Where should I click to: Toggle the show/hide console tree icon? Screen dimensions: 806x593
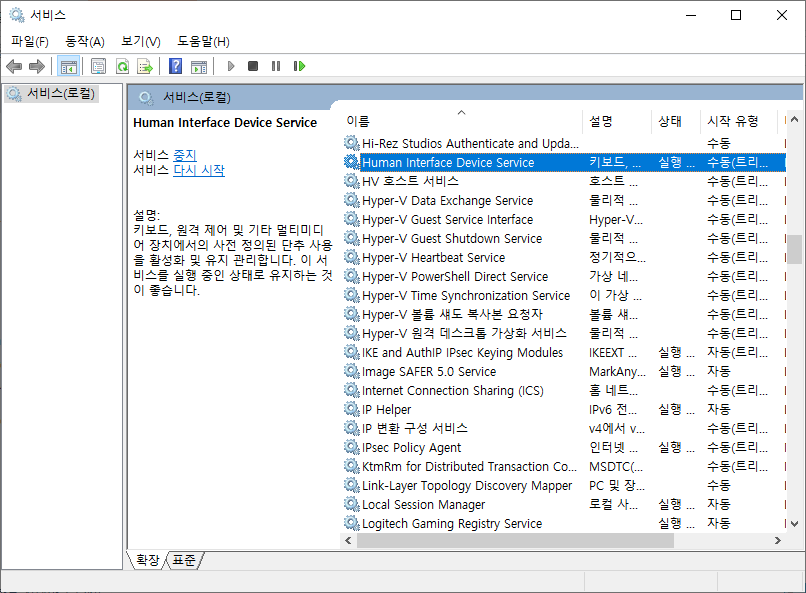pyautogui.click(x=68, y=66)
